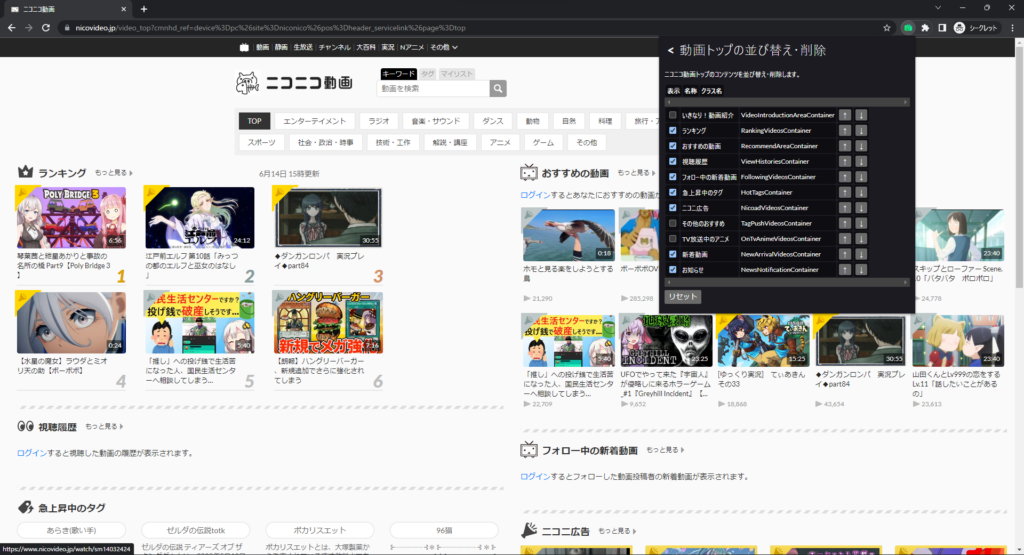Open the ニコニコ動画 logo home link
Image resolution: width=1024 pixels, height=555 pixels.
click(x=294, y=83)
